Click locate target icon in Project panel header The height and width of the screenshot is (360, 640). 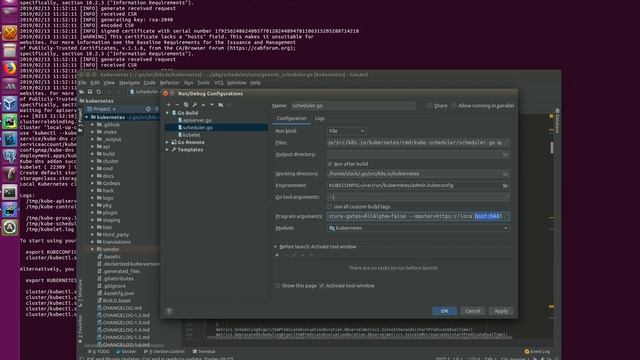[148, 109]
